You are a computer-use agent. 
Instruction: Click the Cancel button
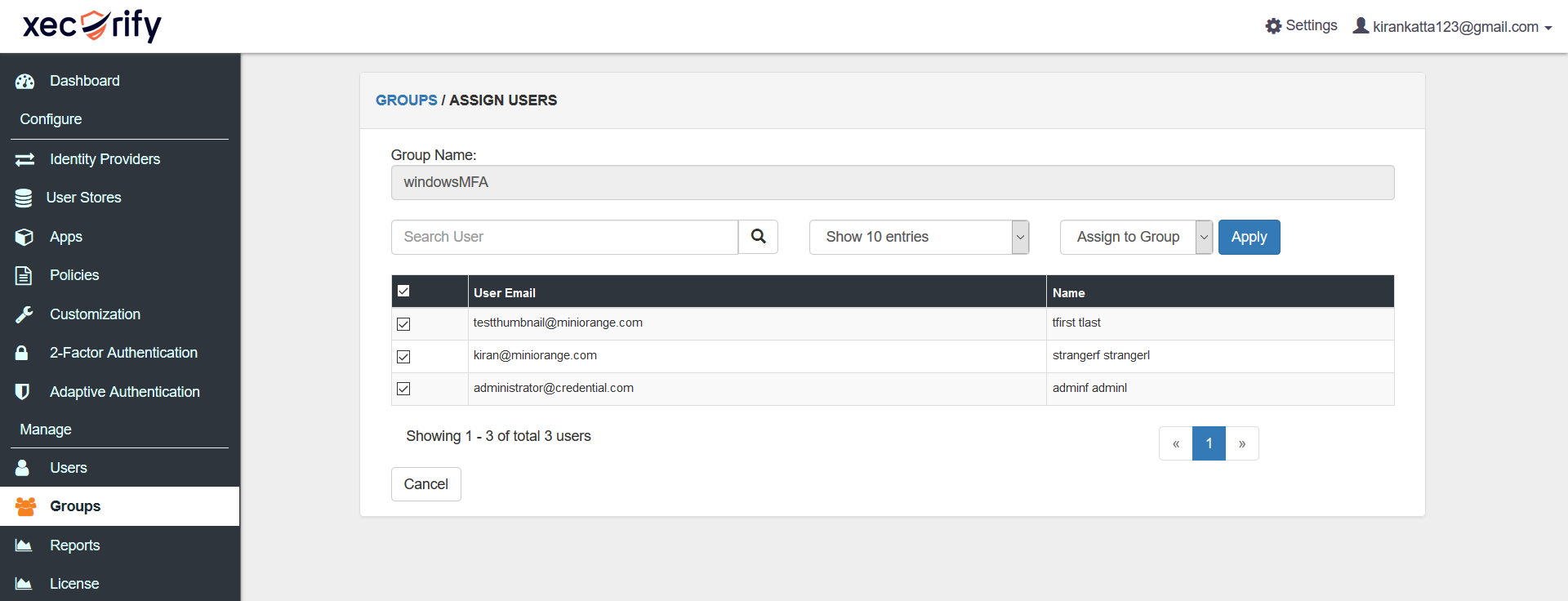(x=426, y=484)
